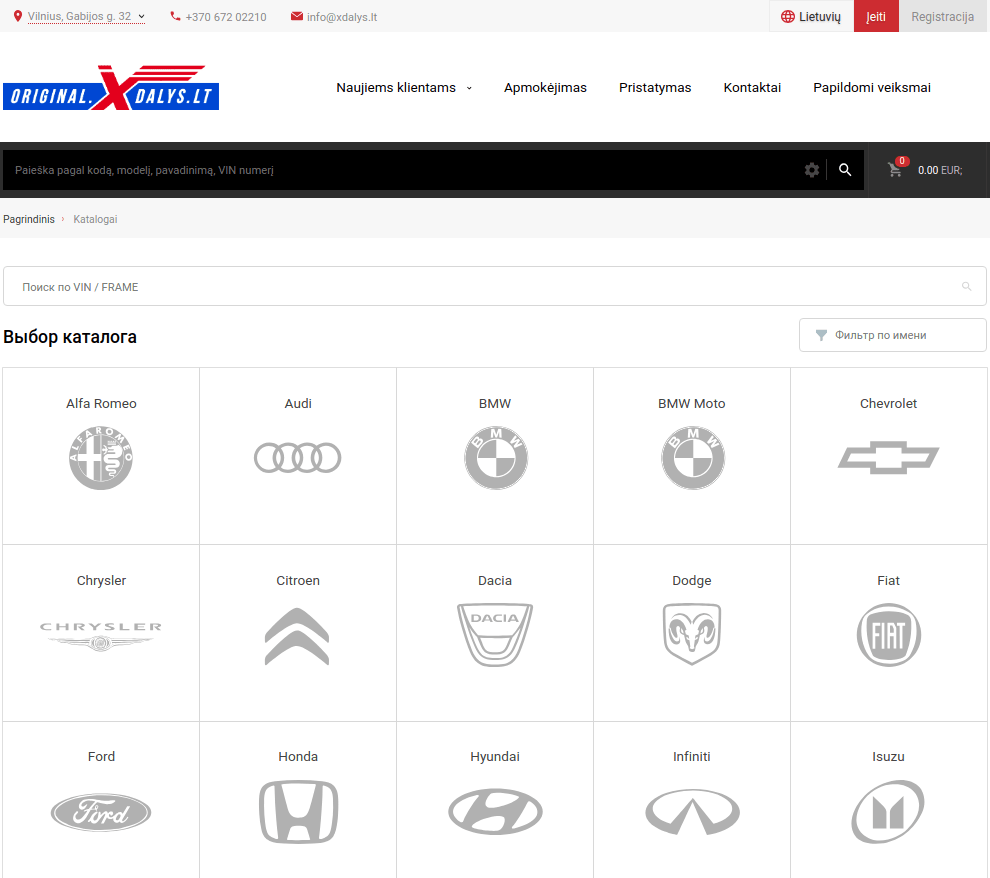Image resolution: width=990 pixels, height=878 pixels.
Task: Go to the Kontaktai page
Action: (x=752, y=88)
